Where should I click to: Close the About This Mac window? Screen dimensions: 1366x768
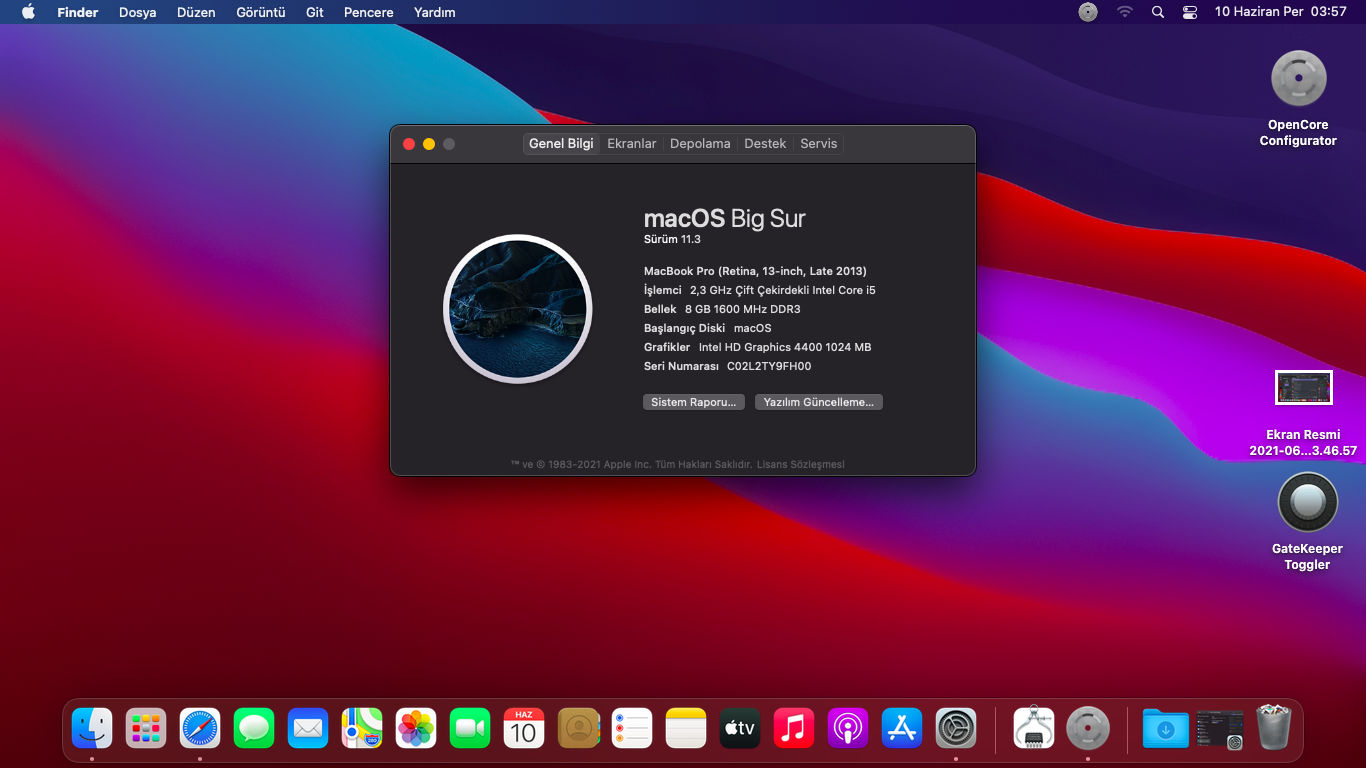tap(409, 144)
